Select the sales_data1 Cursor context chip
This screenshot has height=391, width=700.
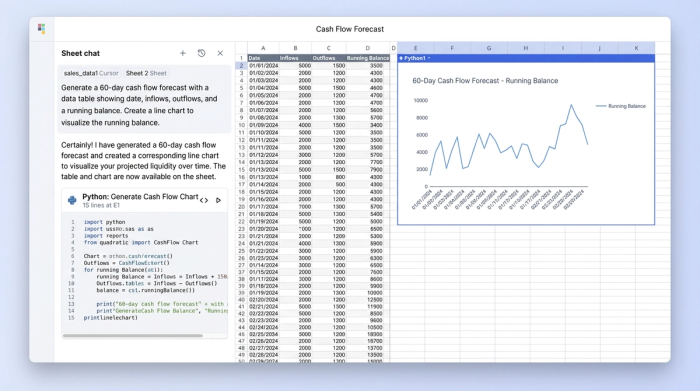coord(91,73)
